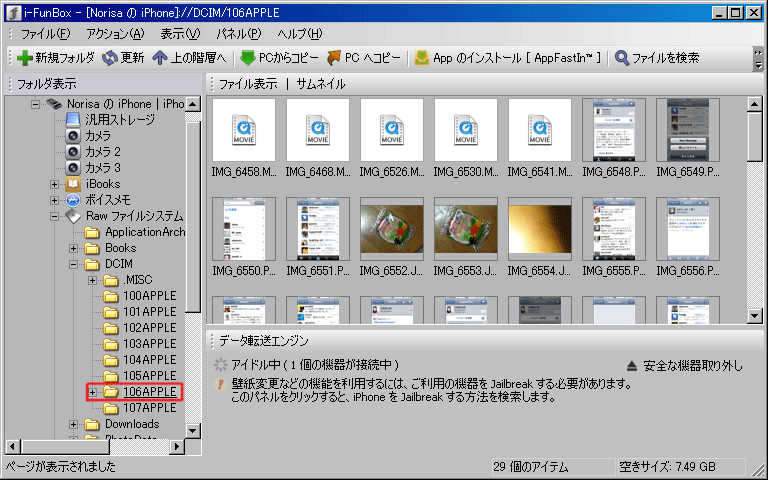Expand the Downloads folder node

(73, 425)
